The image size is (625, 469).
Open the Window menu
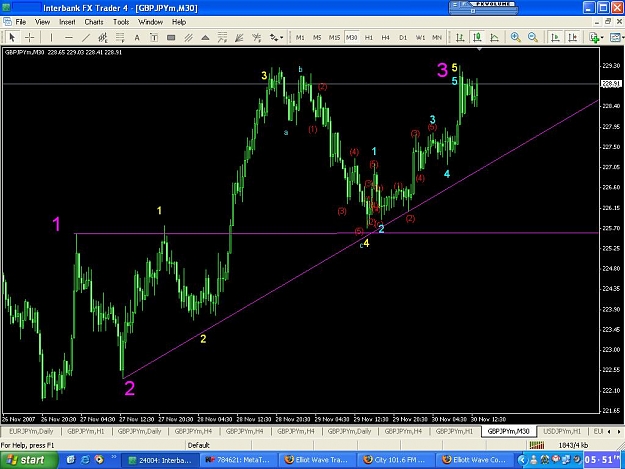[150, 22]
